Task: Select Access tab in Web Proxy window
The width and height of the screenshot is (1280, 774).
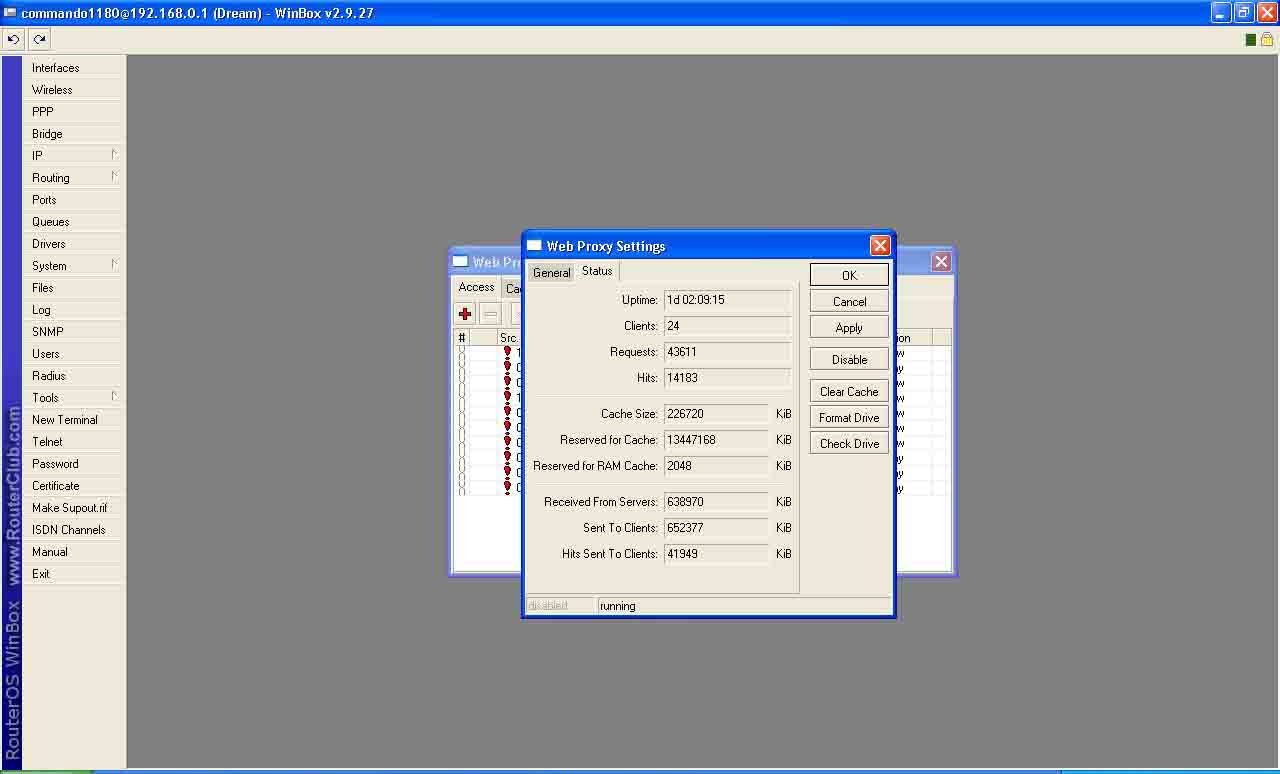Action: coord(476,287)
